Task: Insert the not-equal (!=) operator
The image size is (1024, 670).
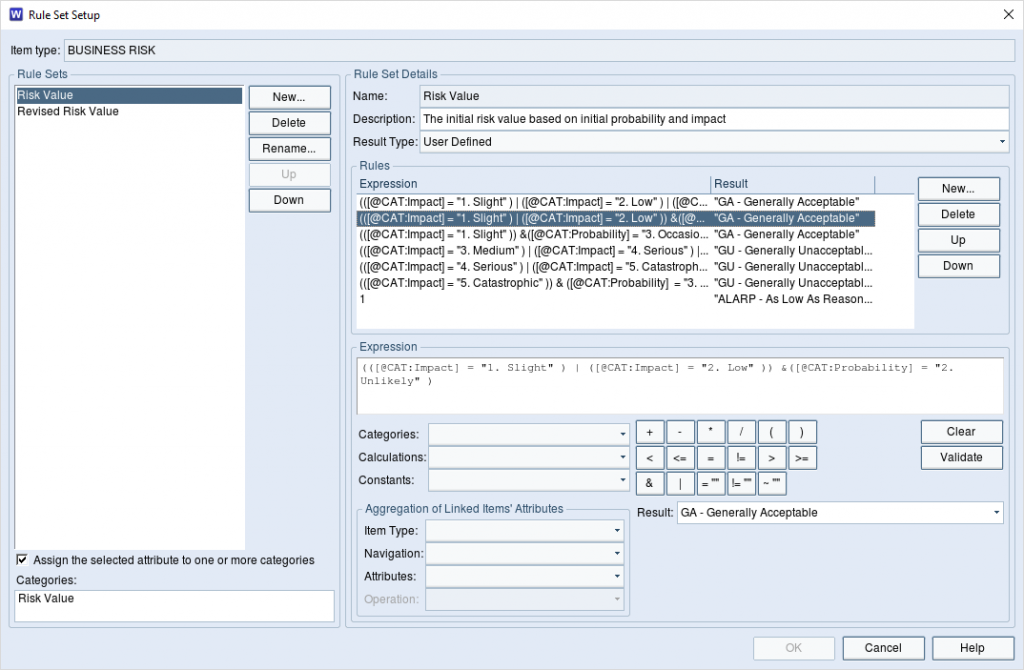Action: click(x=741, y=457)
